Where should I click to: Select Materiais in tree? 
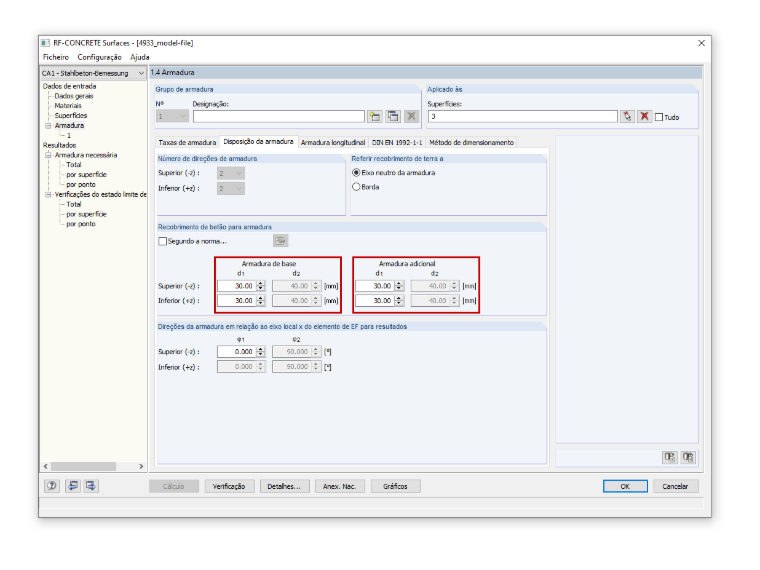68,106
